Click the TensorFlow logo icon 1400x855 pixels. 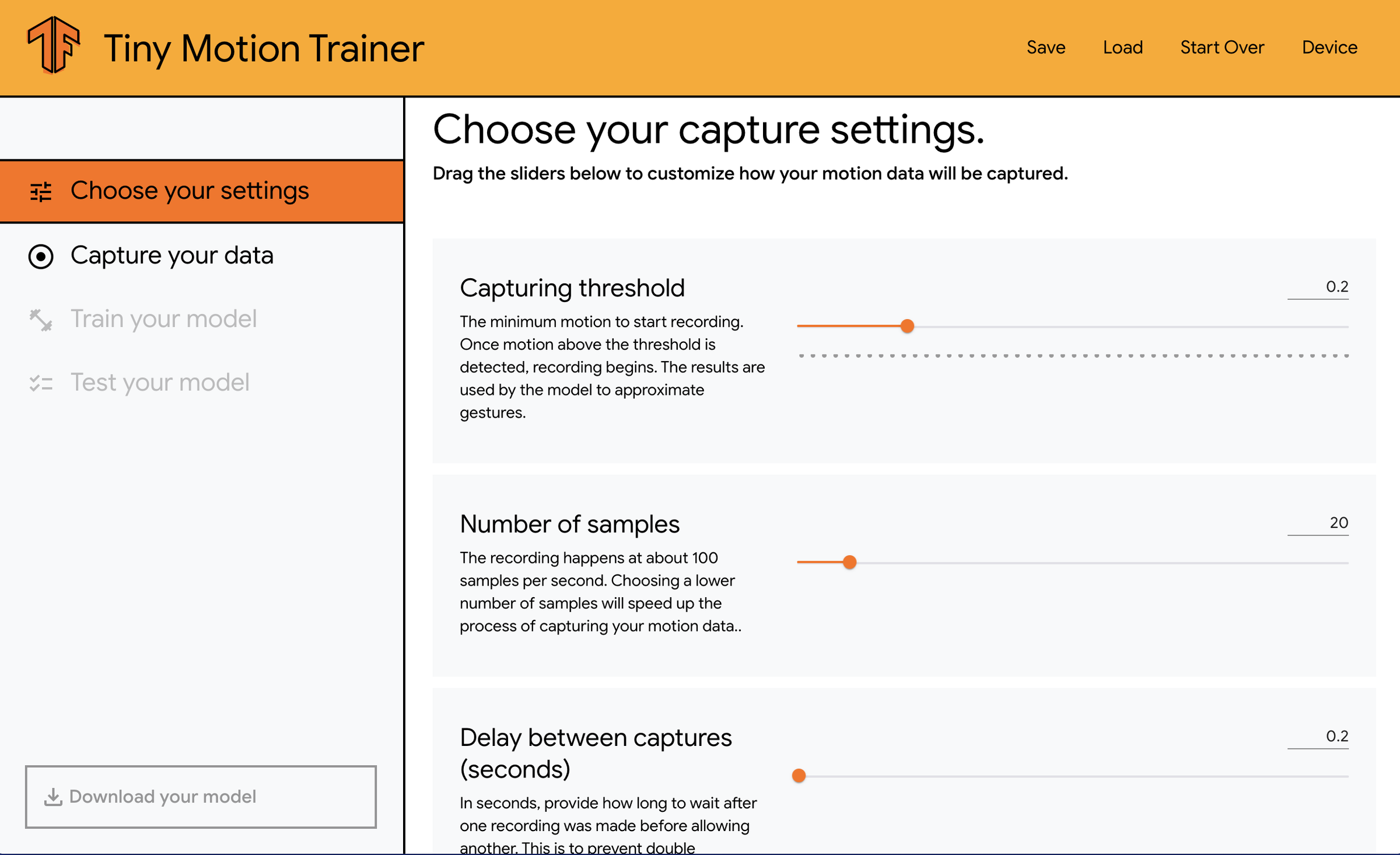[x=53, y=45]
